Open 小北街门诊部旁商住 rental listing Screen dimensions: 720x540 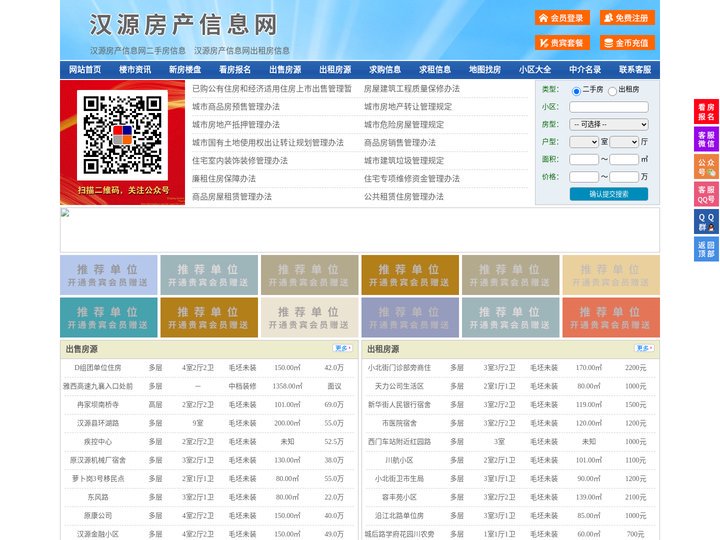coord(399,368)
